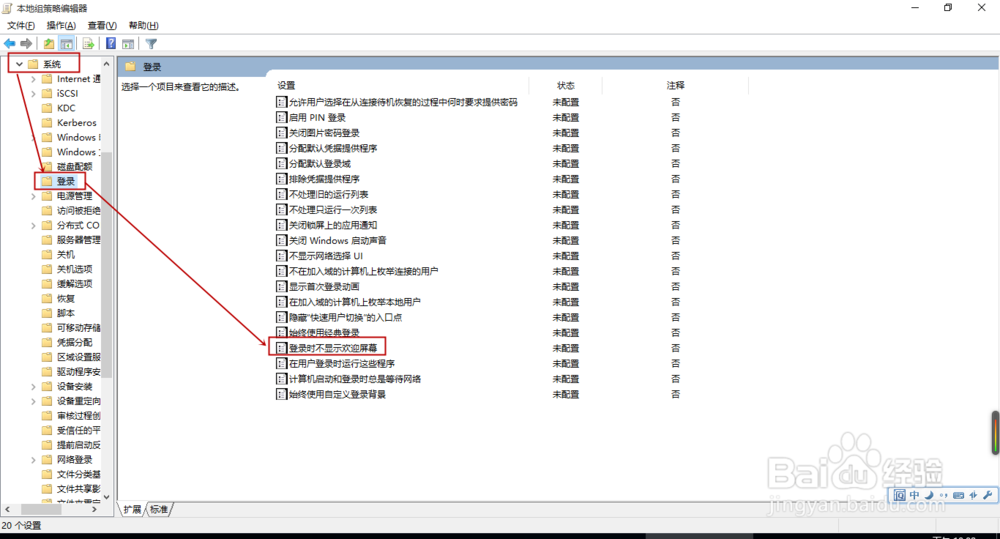
Task: Click policy icon beside 关闭图片密码登录
Action: coord(281,133)
